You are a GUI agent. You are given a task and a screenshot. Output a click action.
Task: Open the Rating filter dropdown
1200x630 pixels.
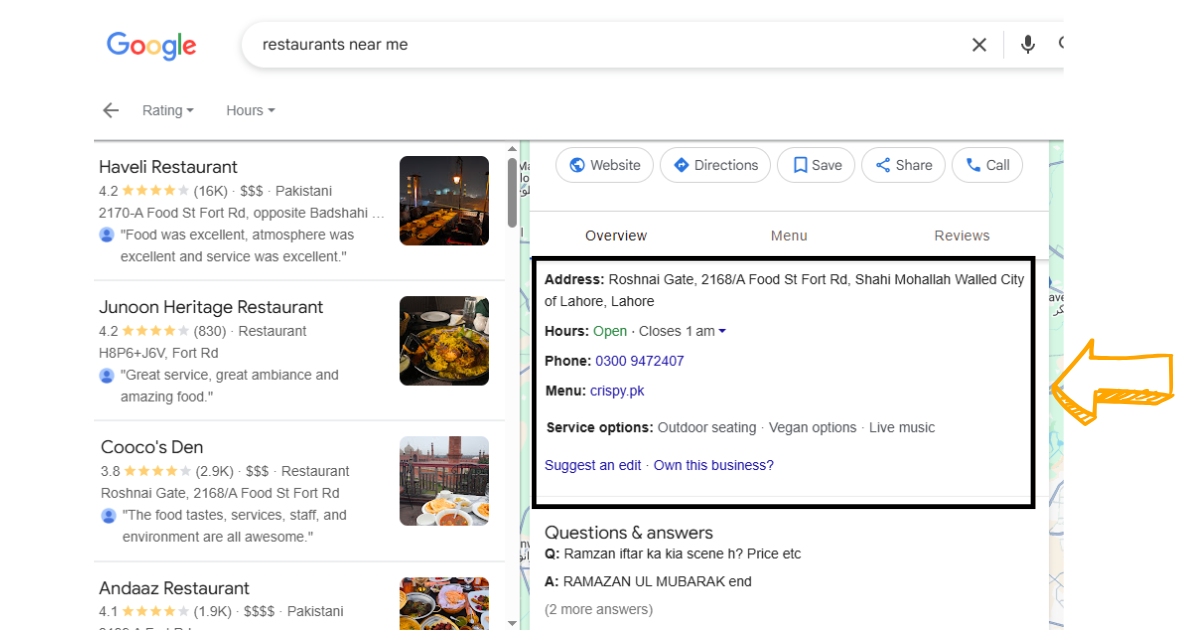click(168, 110)
